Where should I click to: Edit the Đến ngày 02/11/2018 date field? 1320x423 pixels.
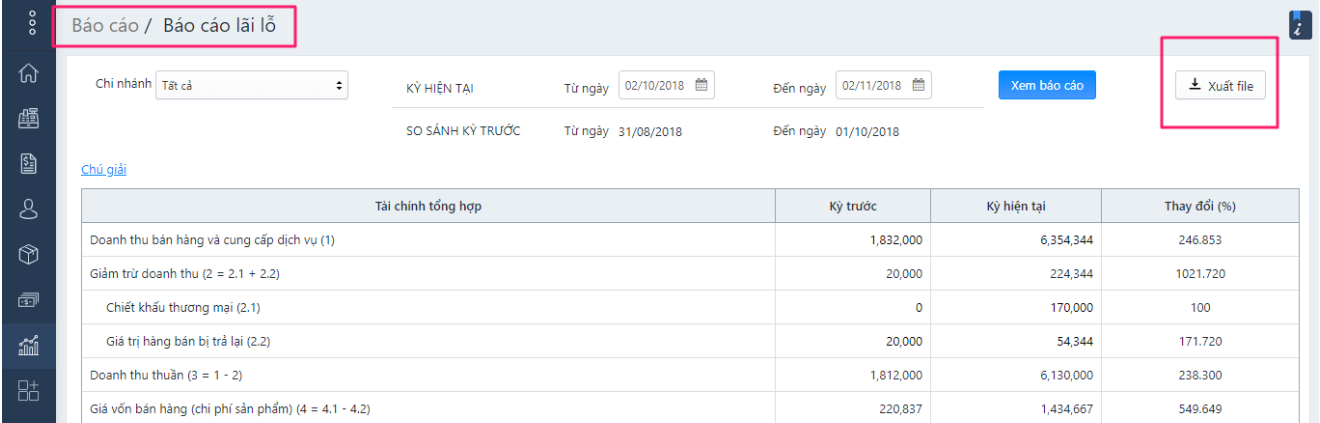pyautogui.click(x=884, y=85)
